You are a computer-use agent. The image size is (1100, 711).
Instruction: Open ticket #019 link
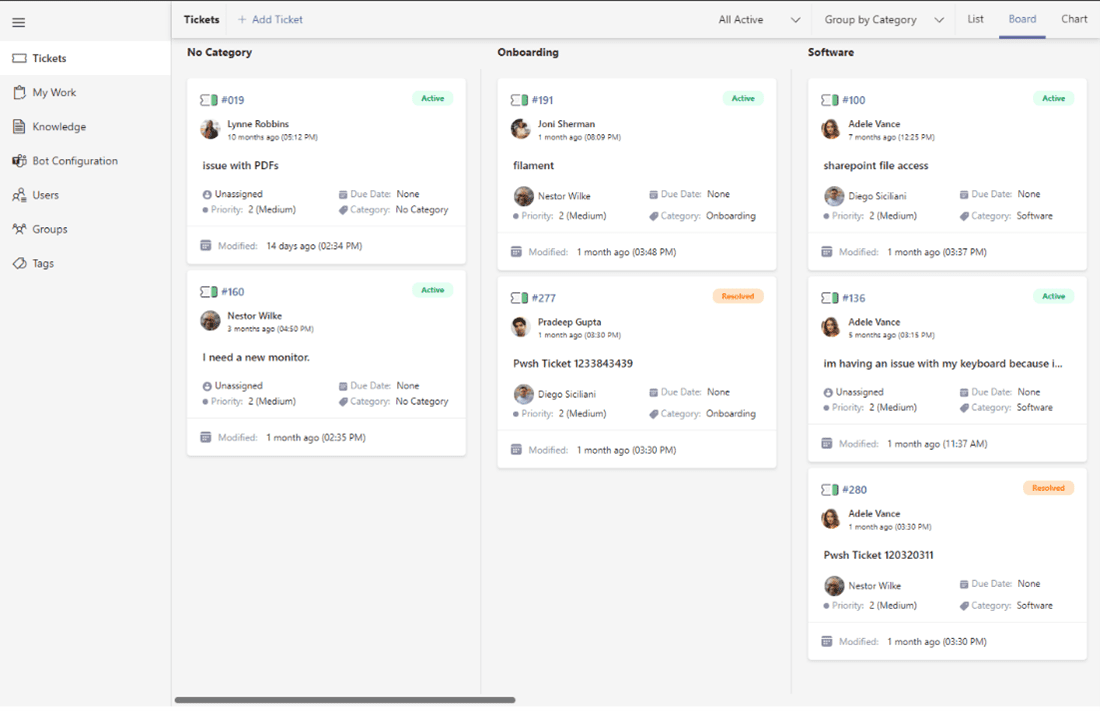coord(233,100)
